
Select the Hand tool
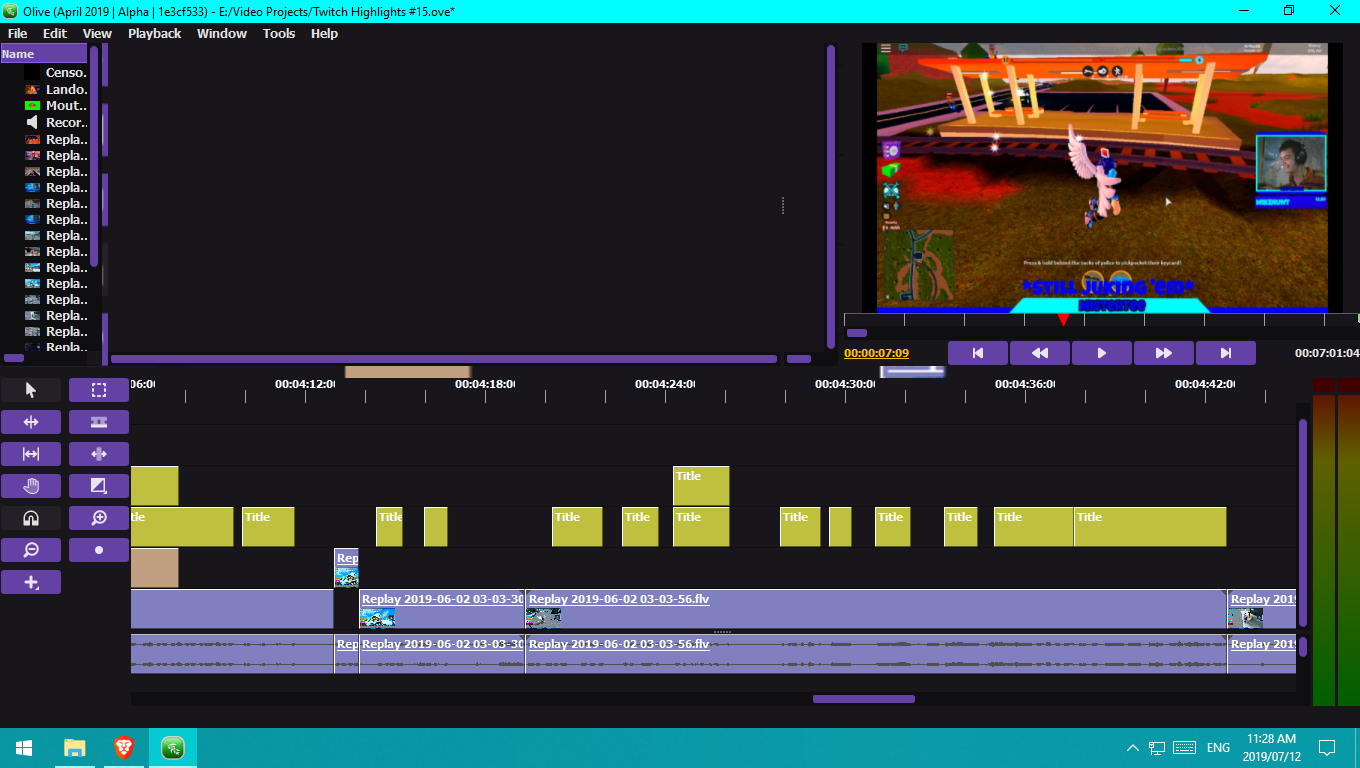[31, 486]
